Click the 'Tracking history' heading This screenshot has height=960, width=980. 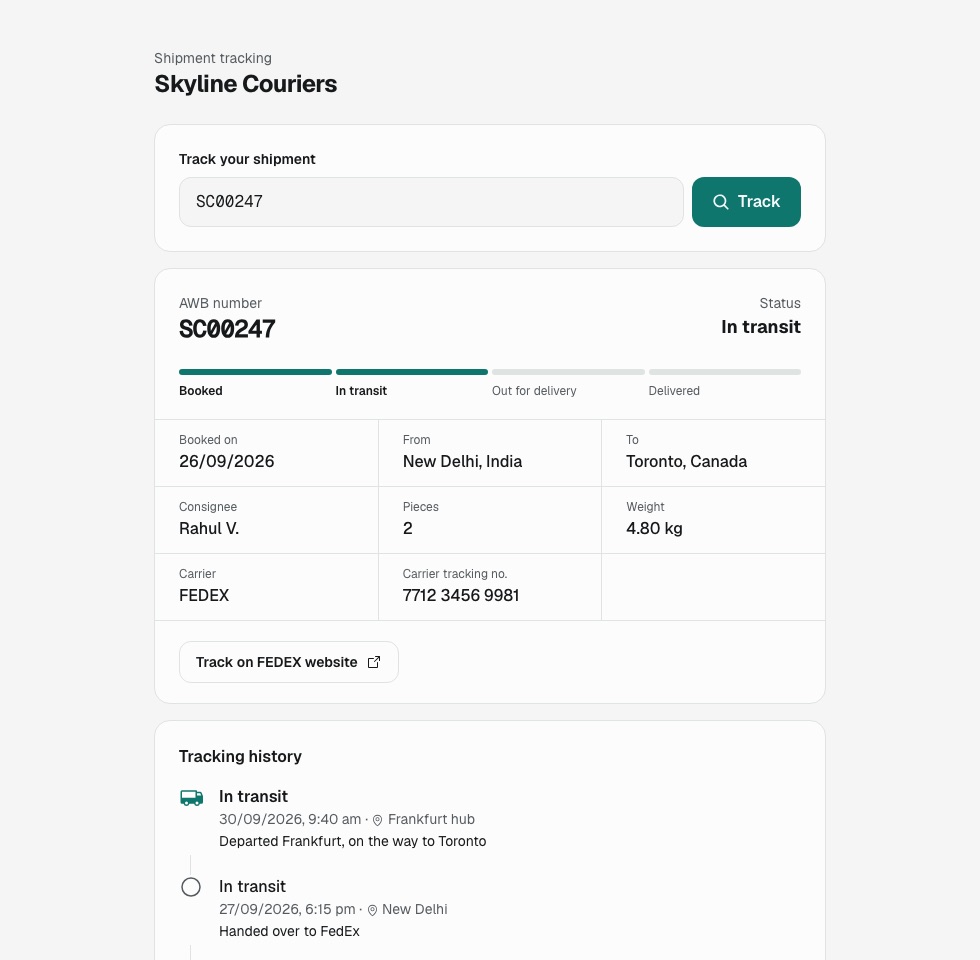[240, 756]
